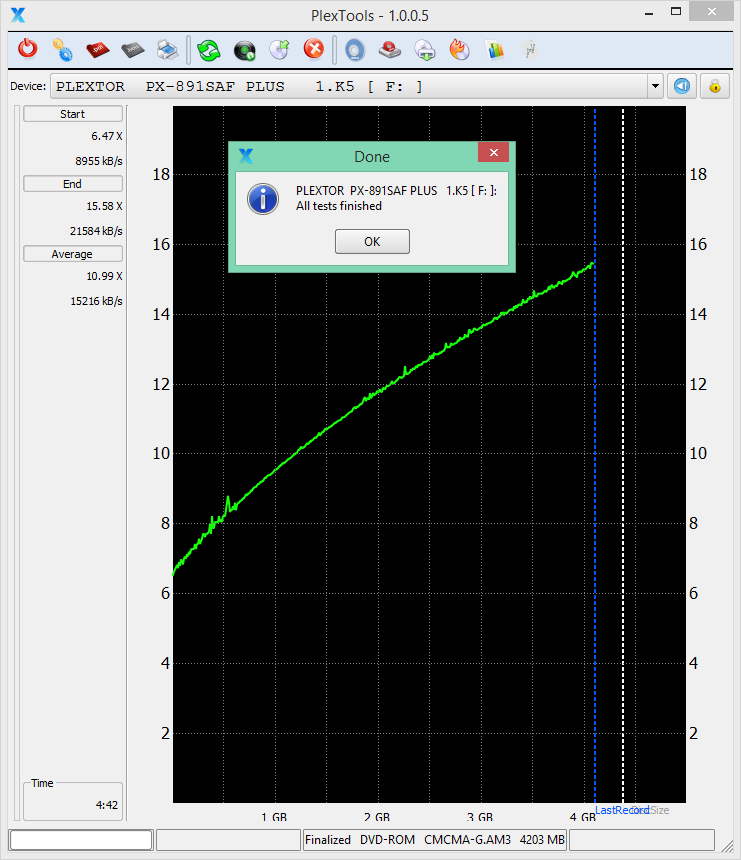Image resolution: width=741 pixels, height=860 pixels.
Task: Click the 21584 kB/s value
Action: tap(96, 231)
